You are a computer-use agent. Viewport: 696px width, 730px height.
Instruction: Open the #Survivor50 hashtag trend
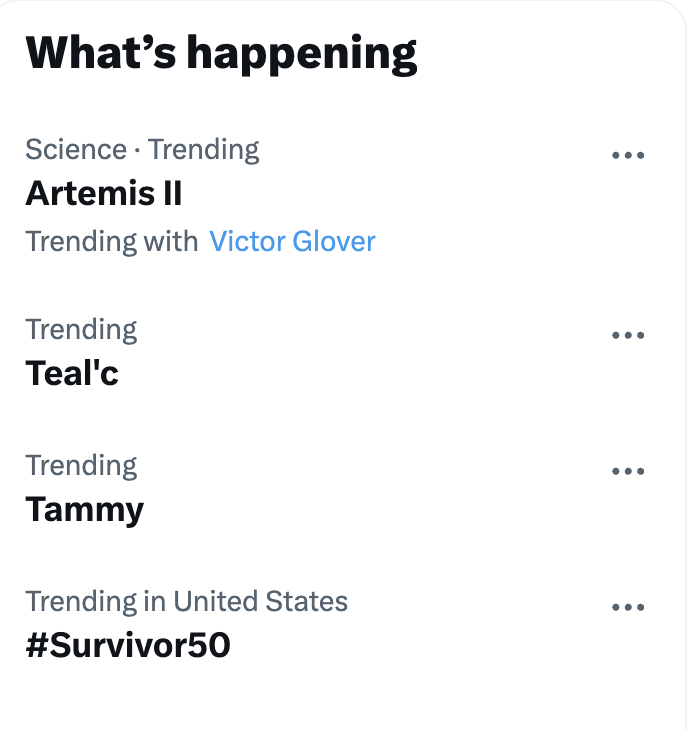pyautogui.click(x=127, y=646)
